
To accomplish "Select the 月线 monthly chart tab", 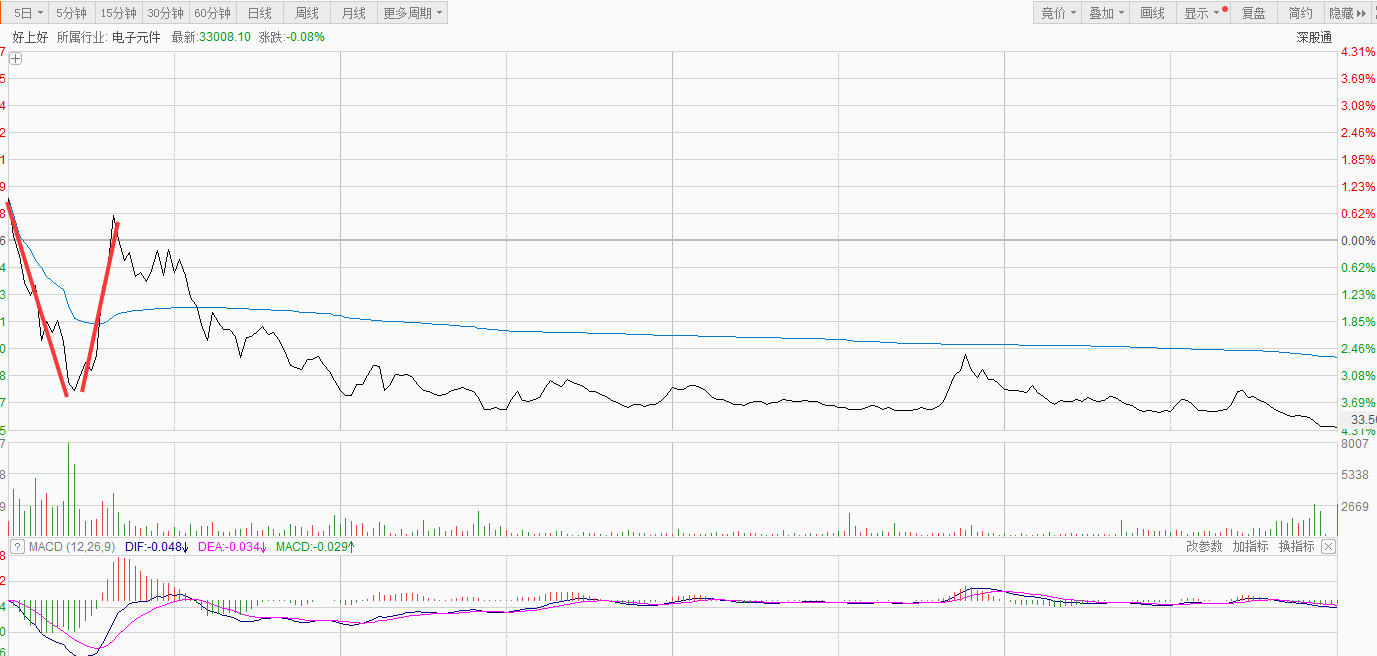I will (353, 13).
